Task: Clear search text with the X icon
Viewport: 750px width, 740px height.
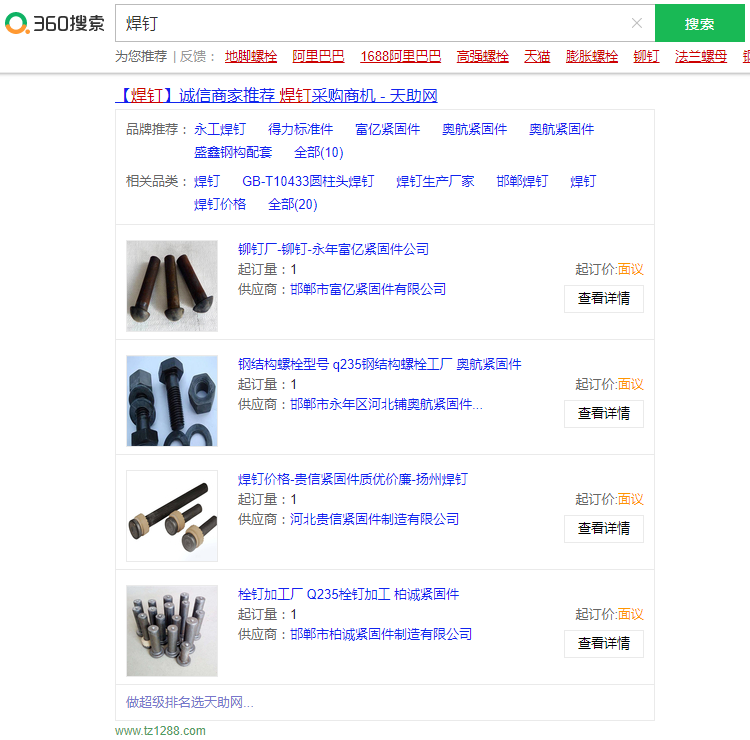Action: [x=636, y=23]
